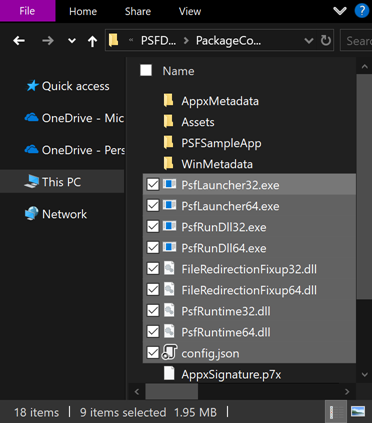Expand the ribbon chevron
This screenshot has width=372, height=423.
tap(340, 11)
